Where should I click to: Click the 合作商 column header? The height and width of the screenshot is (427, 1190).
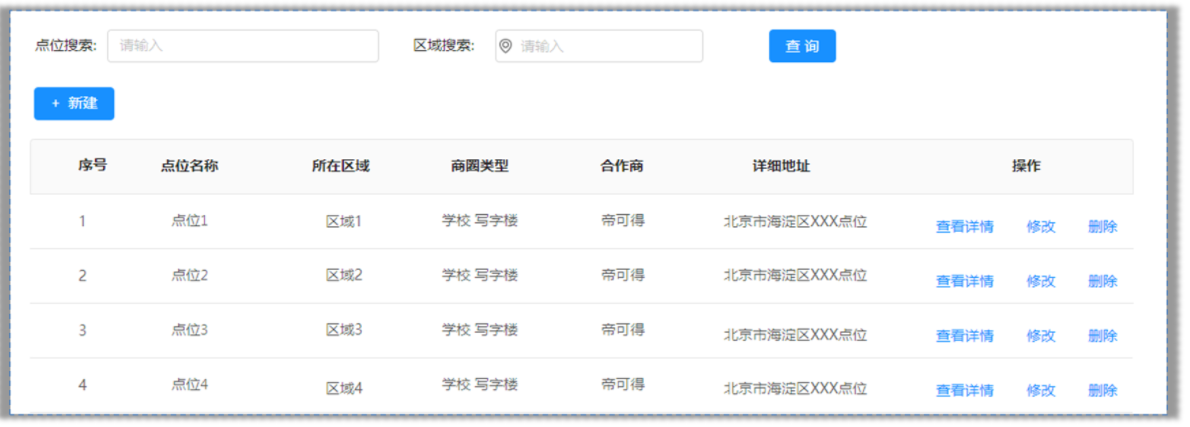(x=622, y=166)
